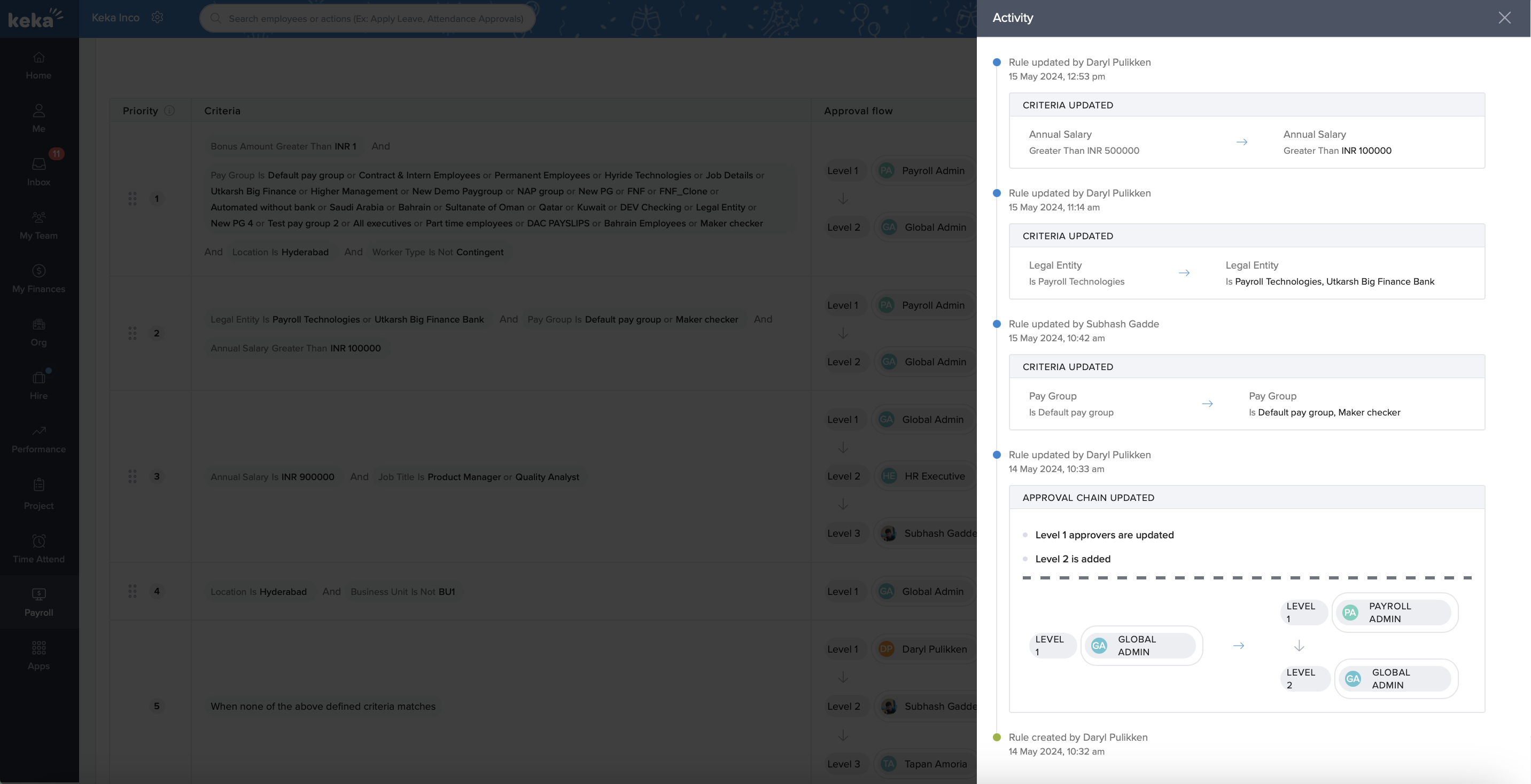Select the Payroll module in sidebar
Screen dimensions: 1531x784
(x=38, y=602)
